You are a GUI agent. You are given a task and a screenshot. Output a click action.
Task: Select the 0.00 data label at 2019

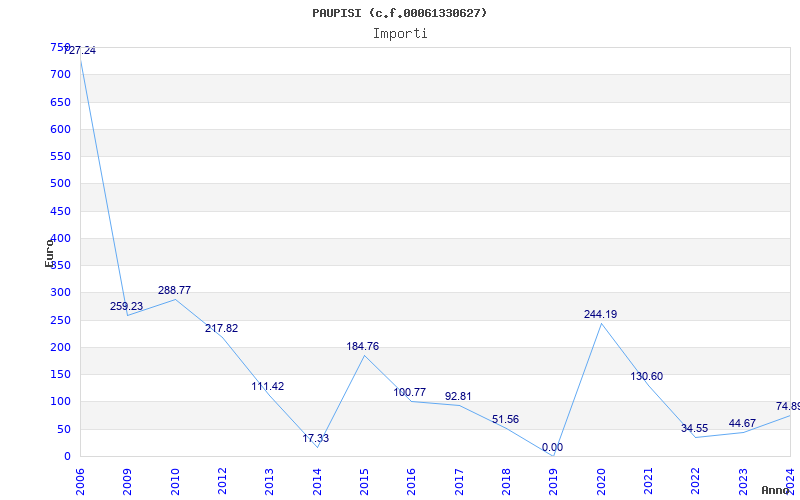point(552,447)
